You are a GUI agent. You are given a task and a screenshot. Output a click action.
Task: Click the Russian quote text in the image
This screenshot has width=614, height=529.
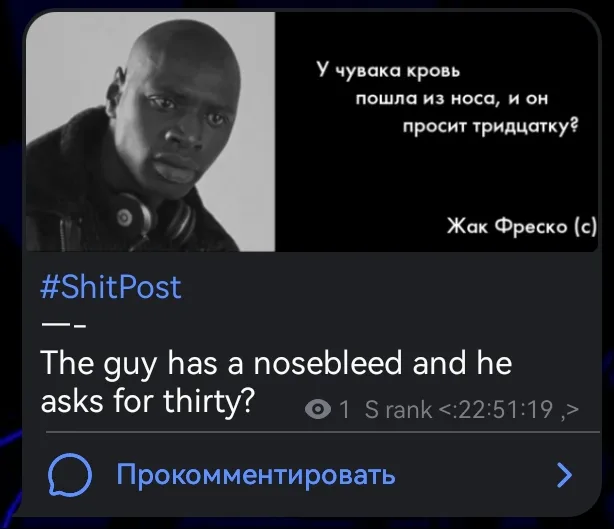coord(447,98)
